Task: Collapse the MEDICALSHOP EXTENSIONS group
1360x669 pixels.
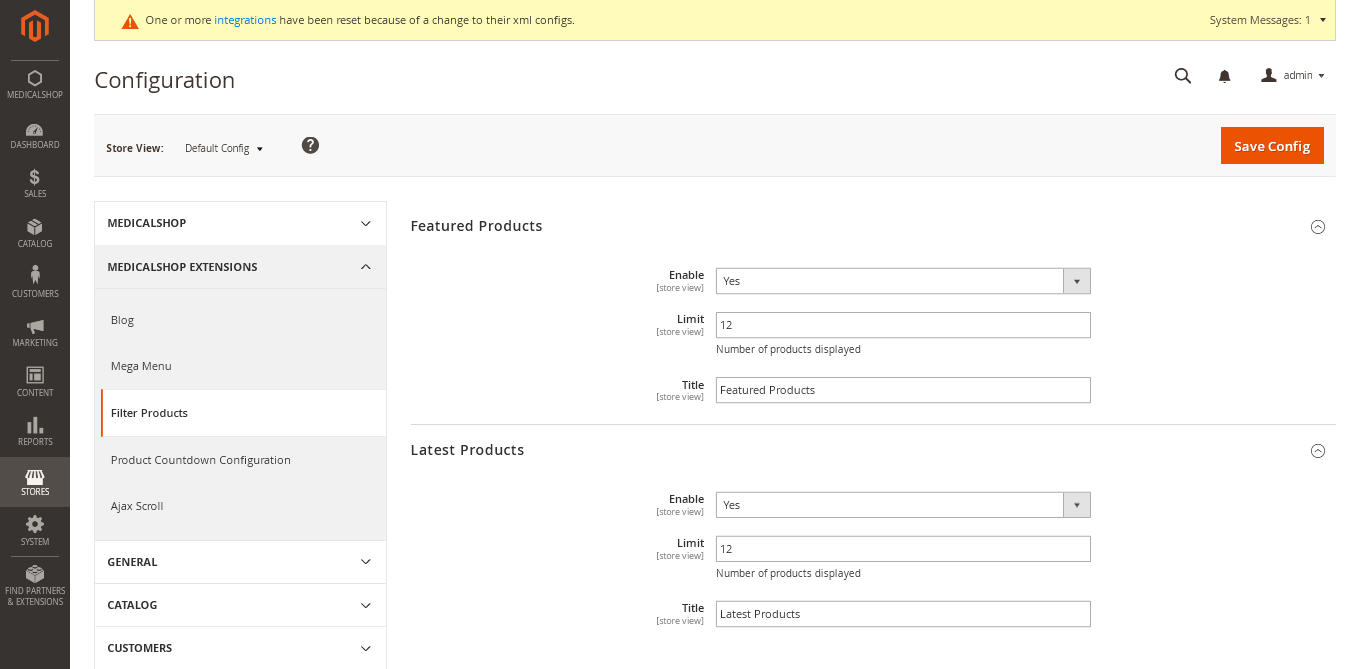Action: (240, 267)
